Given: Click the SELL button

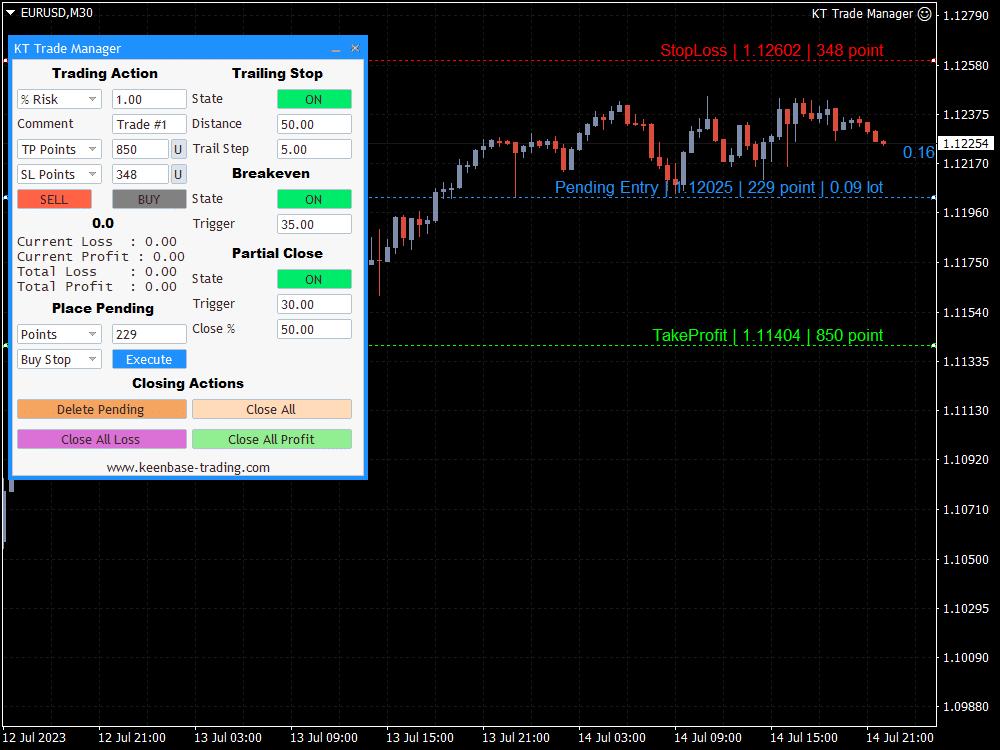Looking at the screenshot, I should (54, 198).
